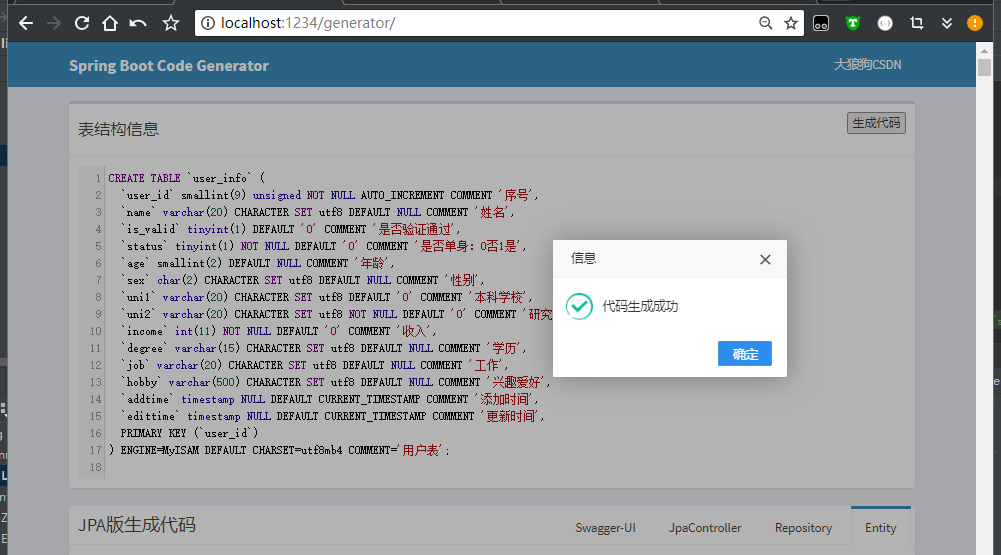Click the 生成代码 button
The image size is (1001, 555).
[x=875, y=123]
